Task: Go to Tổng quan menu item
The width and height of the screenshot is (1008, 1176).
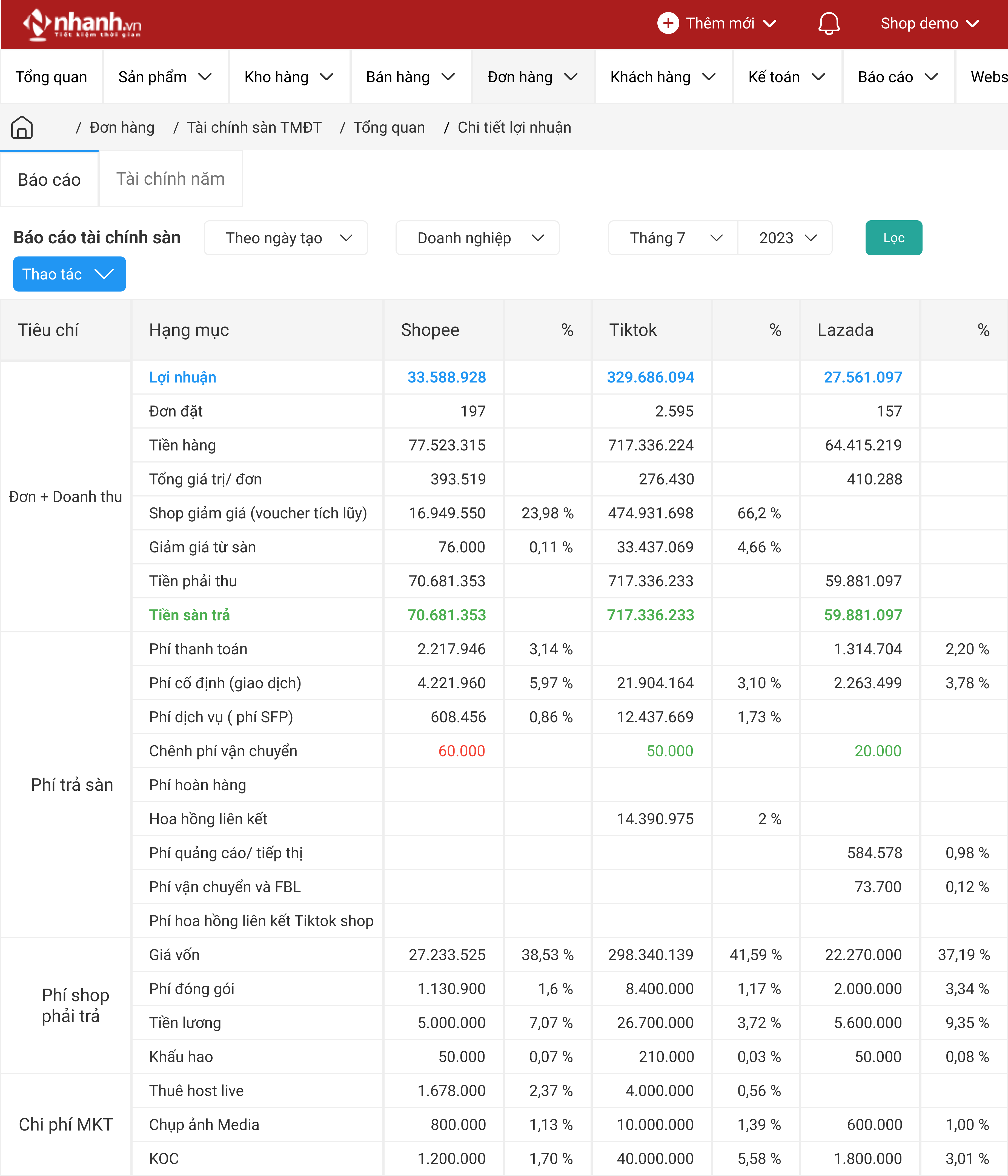Action: (51, 77)
